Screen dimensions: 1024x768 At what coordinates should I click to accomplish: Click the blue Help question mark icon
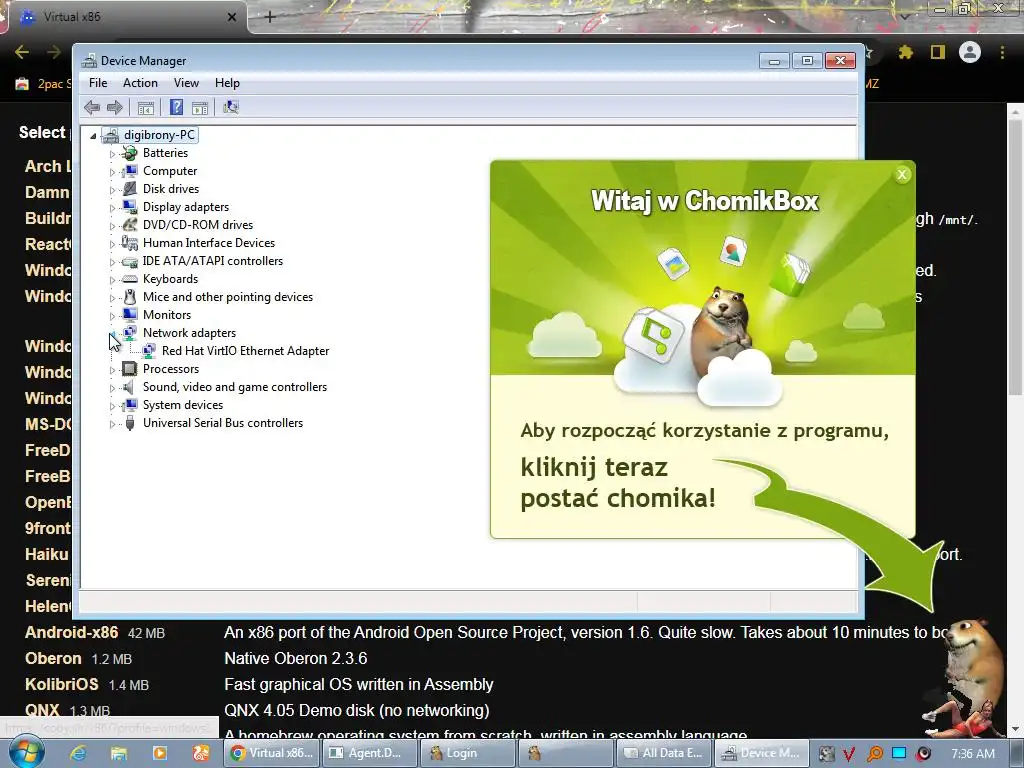176,107
